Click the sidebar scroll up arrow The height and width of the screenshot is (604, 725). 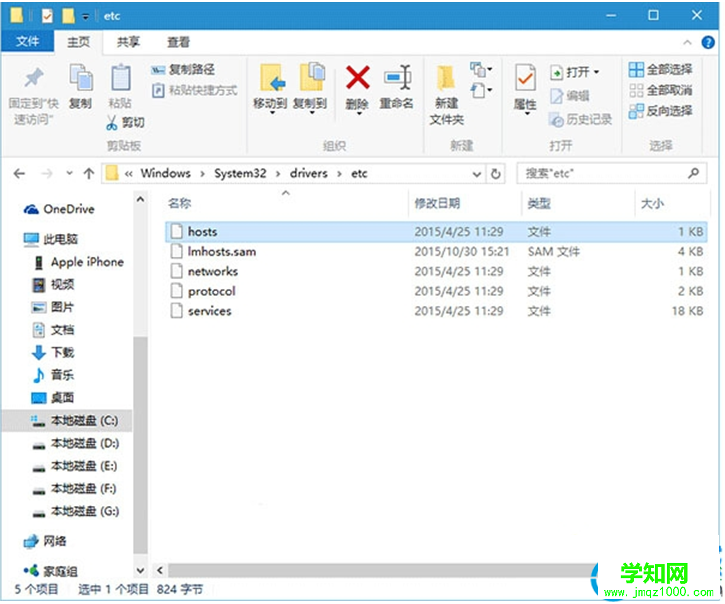coord(141,199)
